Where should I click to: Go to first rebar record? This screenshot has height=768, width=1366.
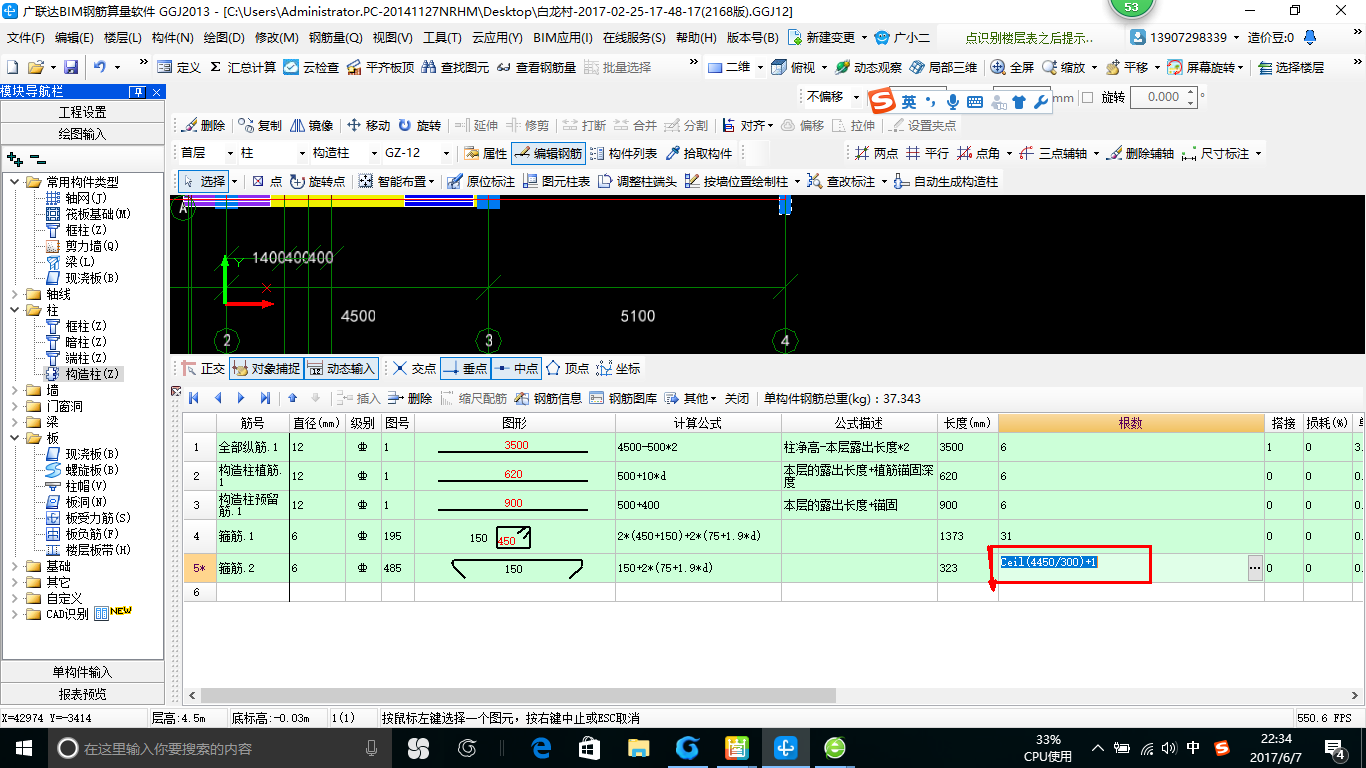[194, 397]
